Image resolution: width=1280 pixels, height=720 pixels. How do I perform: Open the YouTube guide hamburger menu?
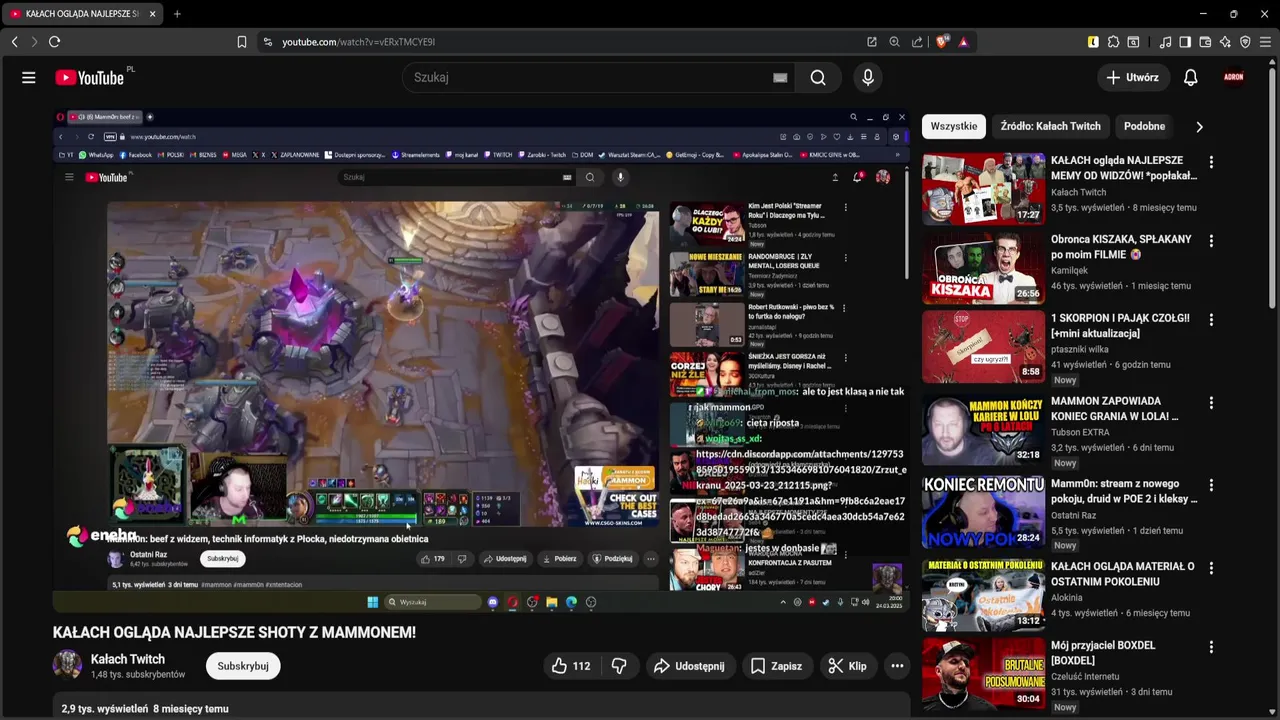point(29,77)
